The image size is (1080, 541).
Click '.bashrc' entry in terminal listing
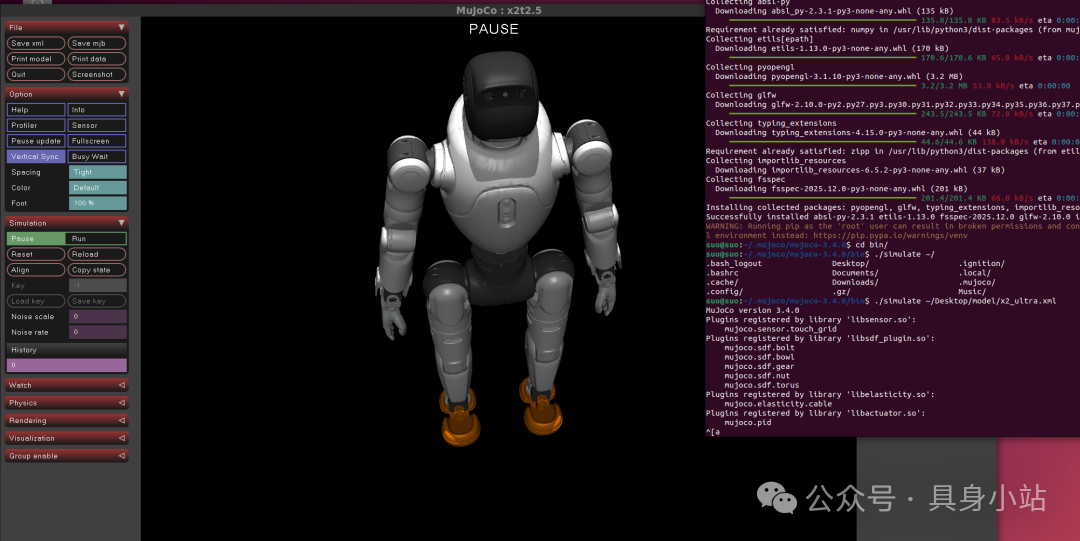coord(722,273)
